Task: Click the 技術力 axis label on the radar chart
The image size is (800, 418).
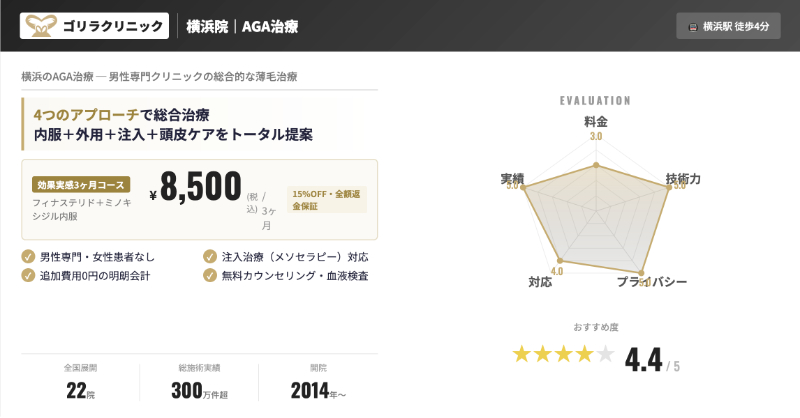Action: [x=683, y=179]
